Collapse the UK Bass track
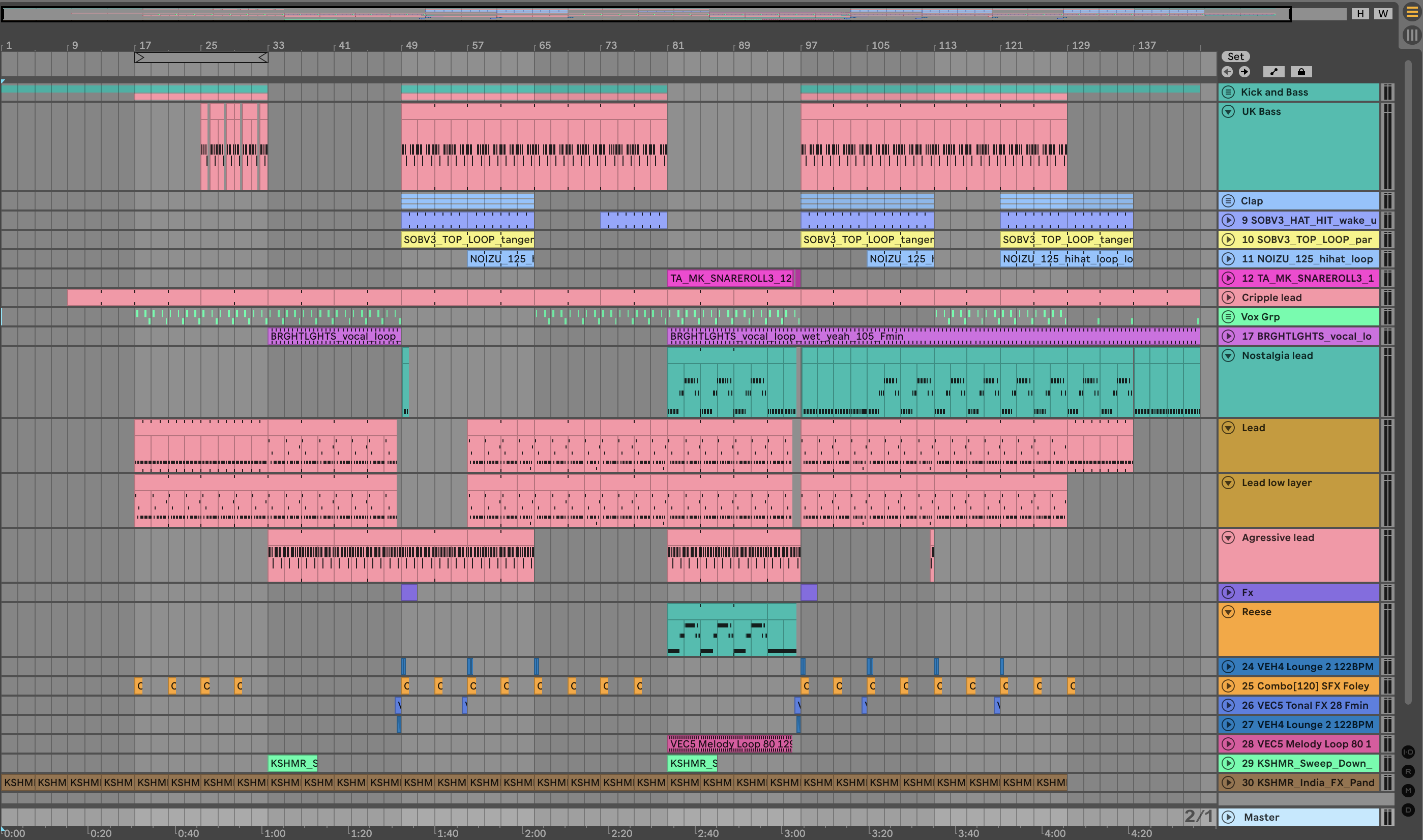 (x=1228, y=111)
